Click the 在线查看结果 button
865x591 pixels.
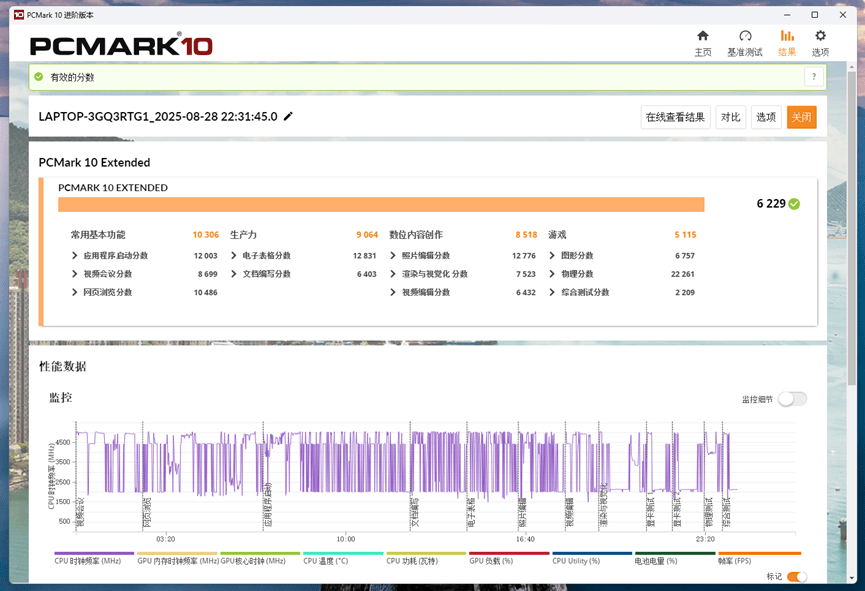coord(675,117)
